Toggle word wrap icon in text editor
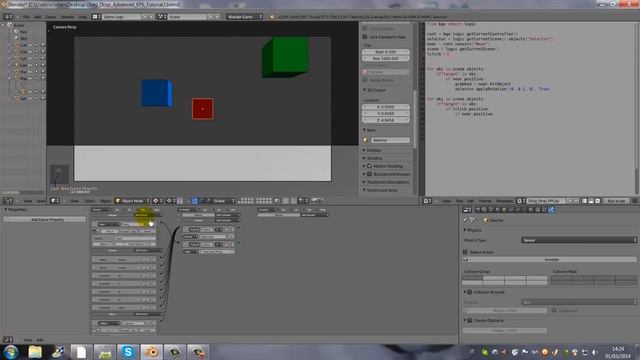The image size is (640, 360). (591, 201)
